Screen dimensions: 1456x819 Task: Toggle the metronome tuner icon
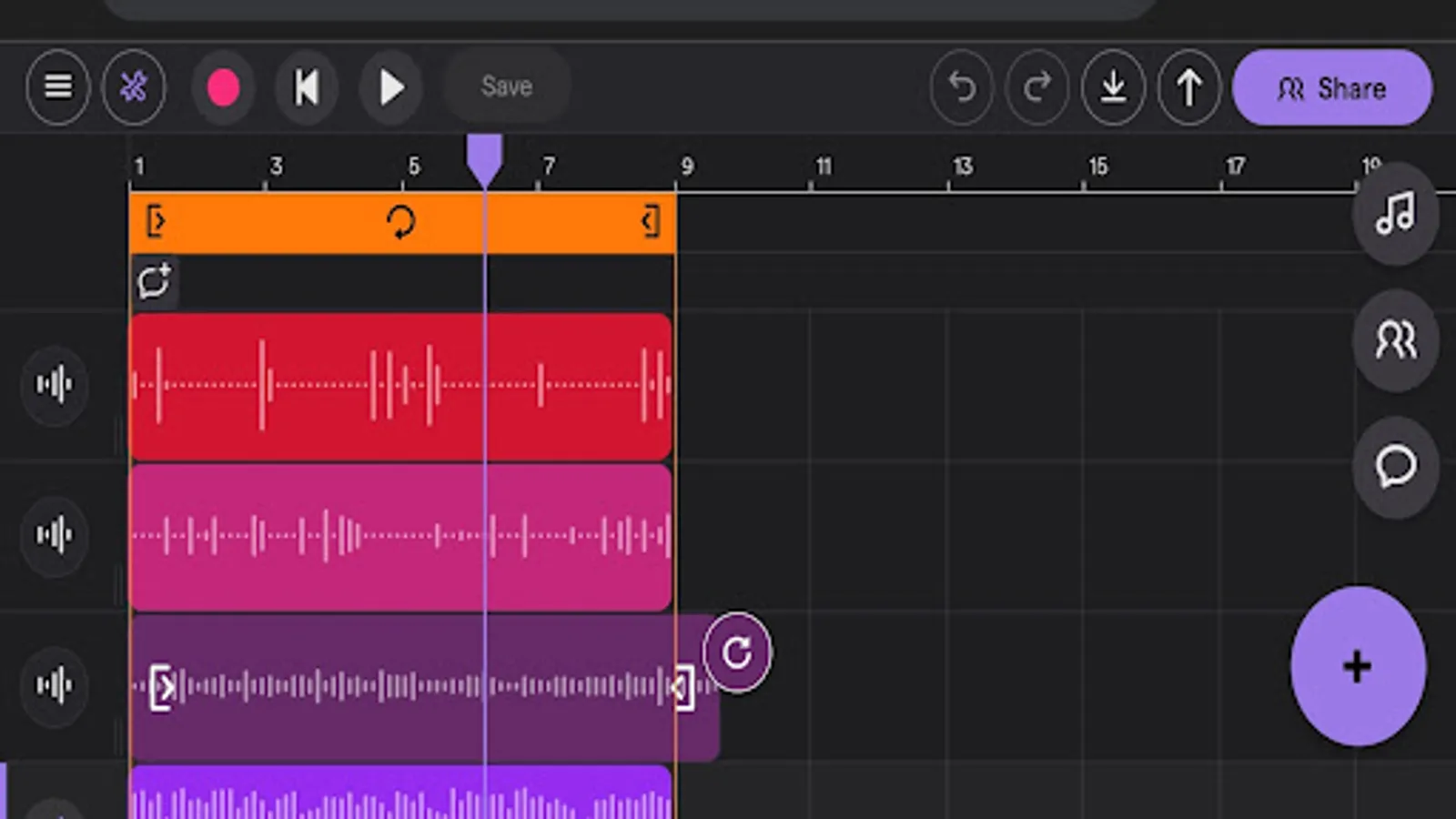pos(134,87)
